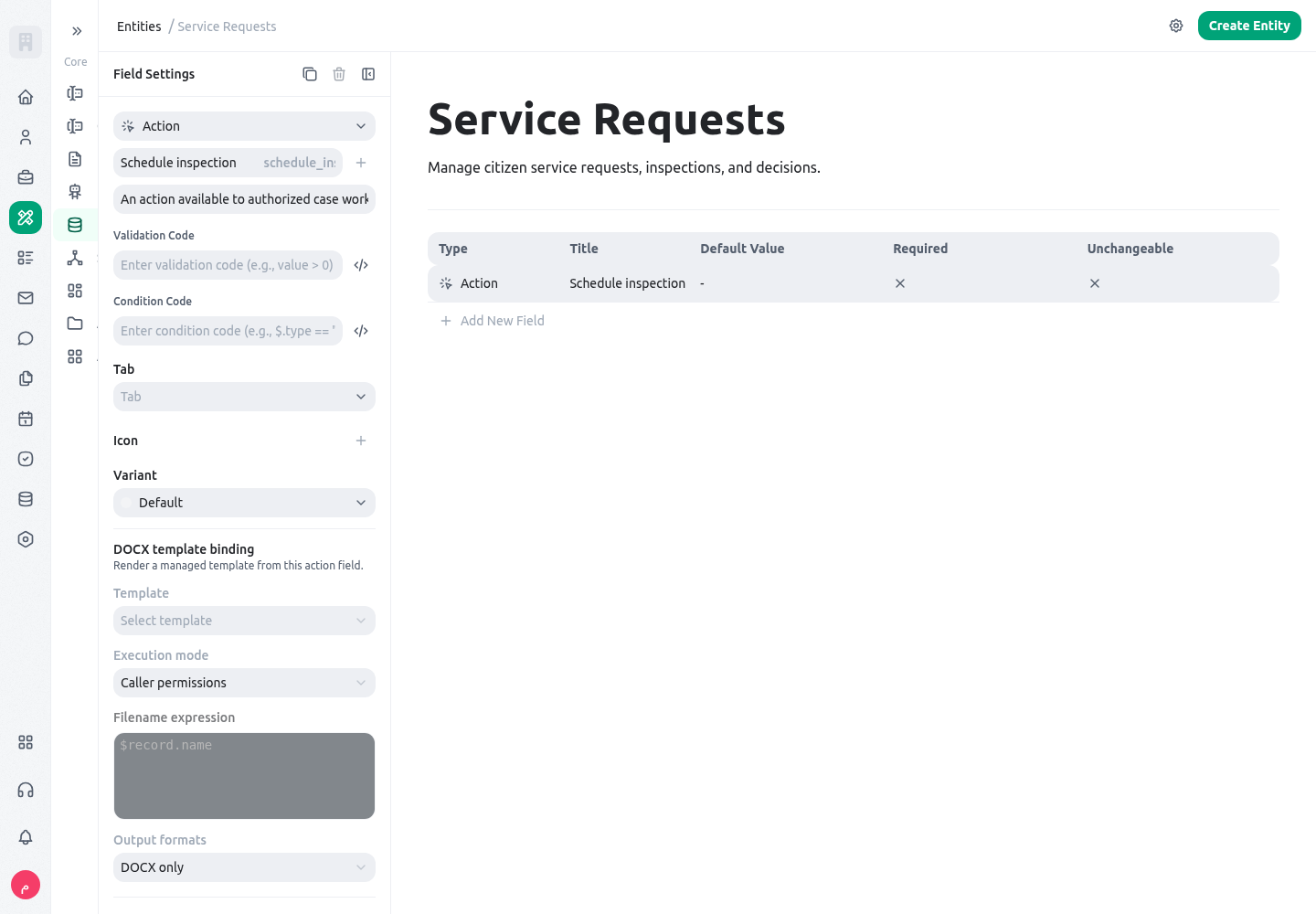Open the chat bubble sidebar icon

click(26, 338)
